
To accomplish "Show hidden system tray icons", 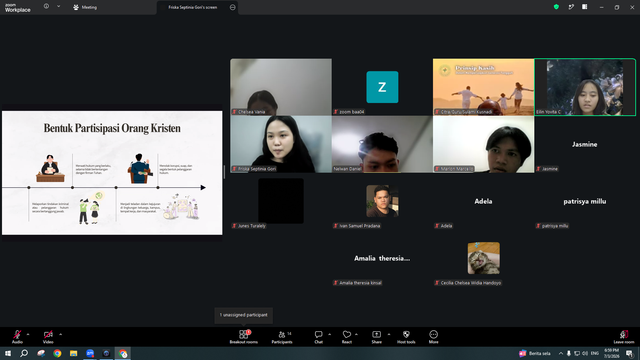I will 561,353.
